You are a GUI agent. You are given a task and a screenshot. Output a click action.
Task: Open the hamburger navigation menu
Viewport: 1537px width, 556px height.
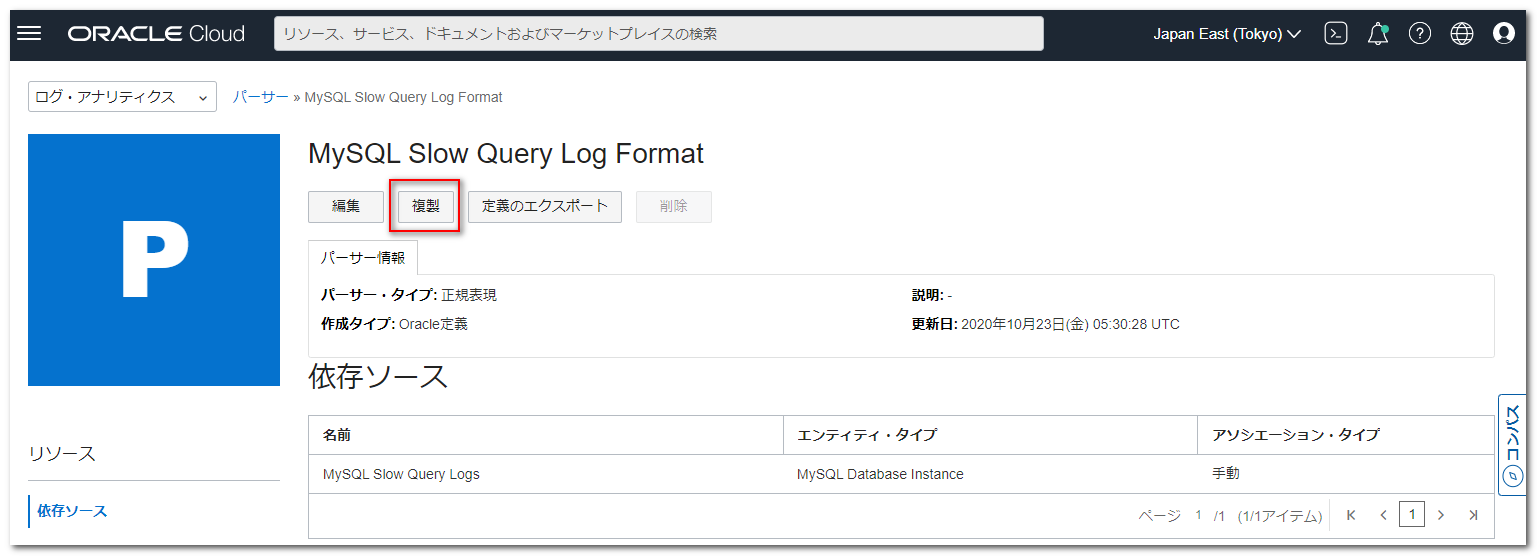pyautogui.click(x=29, y=33)
